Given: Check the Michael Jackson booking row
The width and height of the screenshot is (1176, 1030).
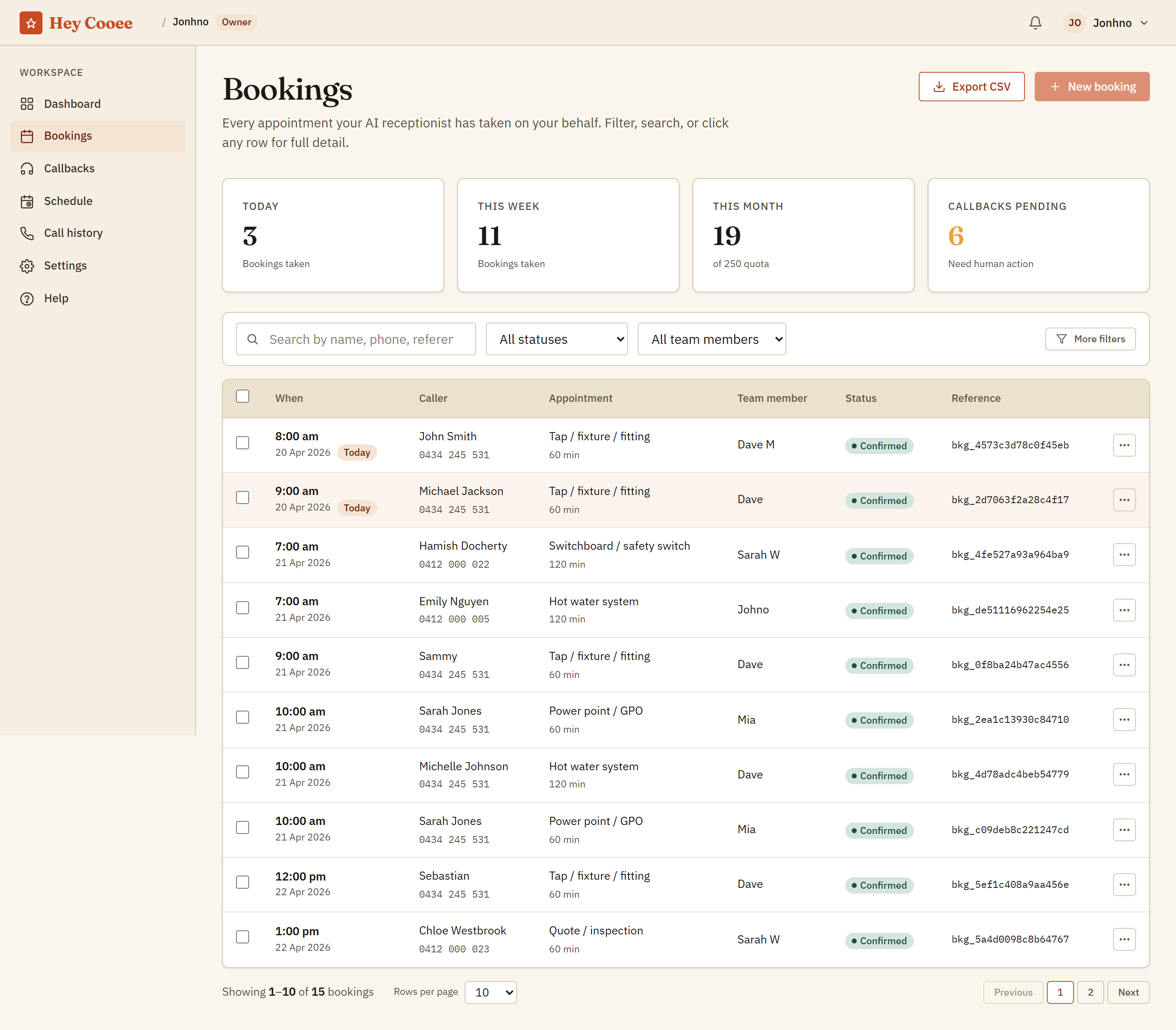Looking at the screenshot, I should (x=243, y=498).
